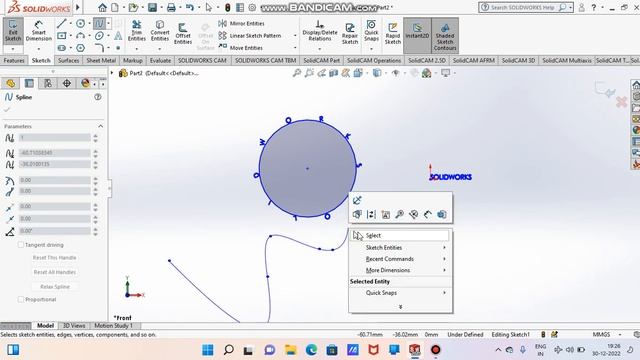Click Zoom to Fit in heads-up toolbar
This screenshot has height=360, width=640.
297,73
